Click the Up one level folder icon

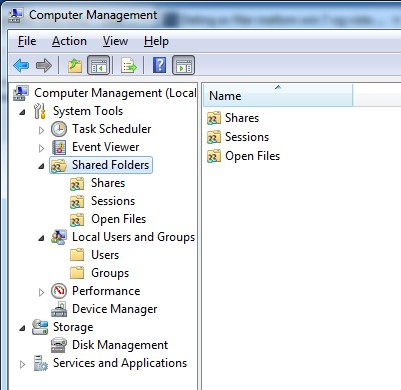75,65
